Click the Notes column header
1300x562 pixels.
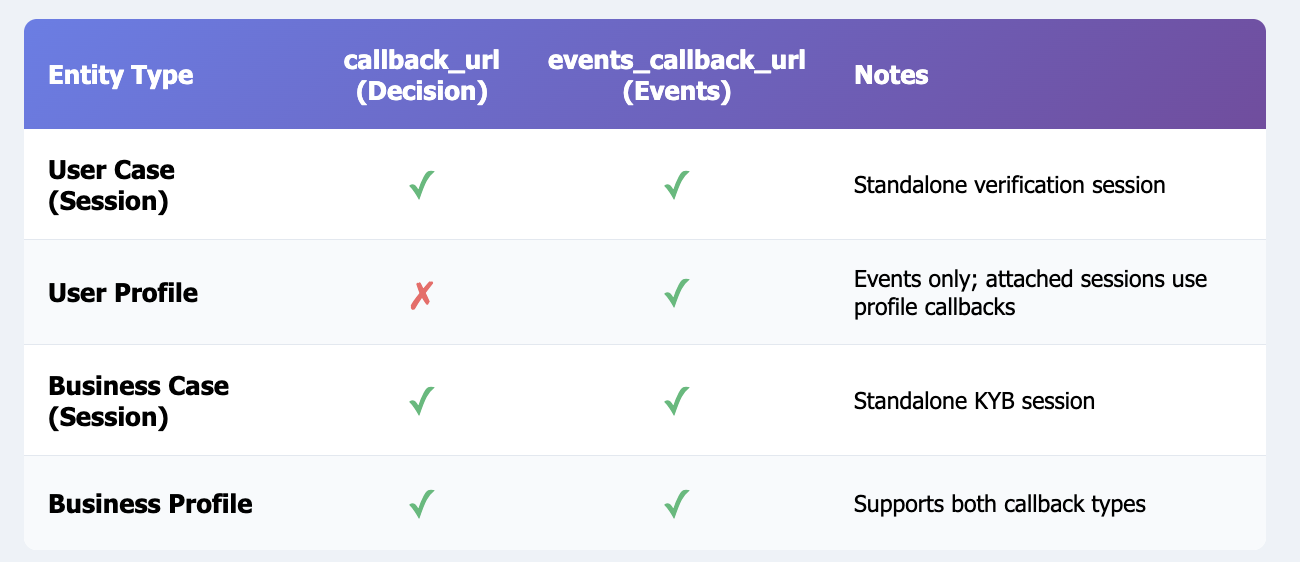pyautogui.click(x=891, y=75)
